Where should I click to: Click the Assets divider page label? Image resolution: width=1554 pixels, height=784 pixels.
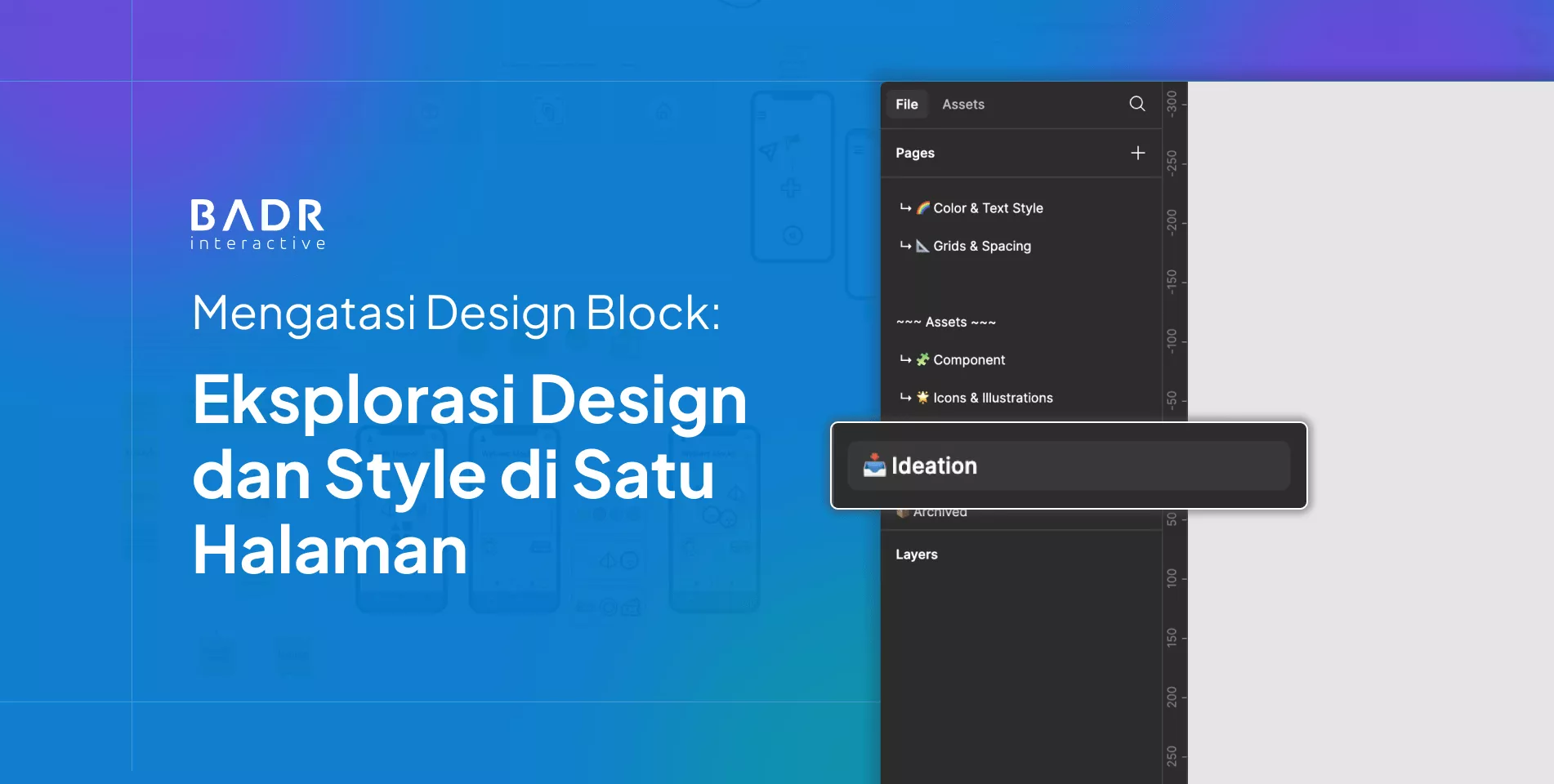945,322
